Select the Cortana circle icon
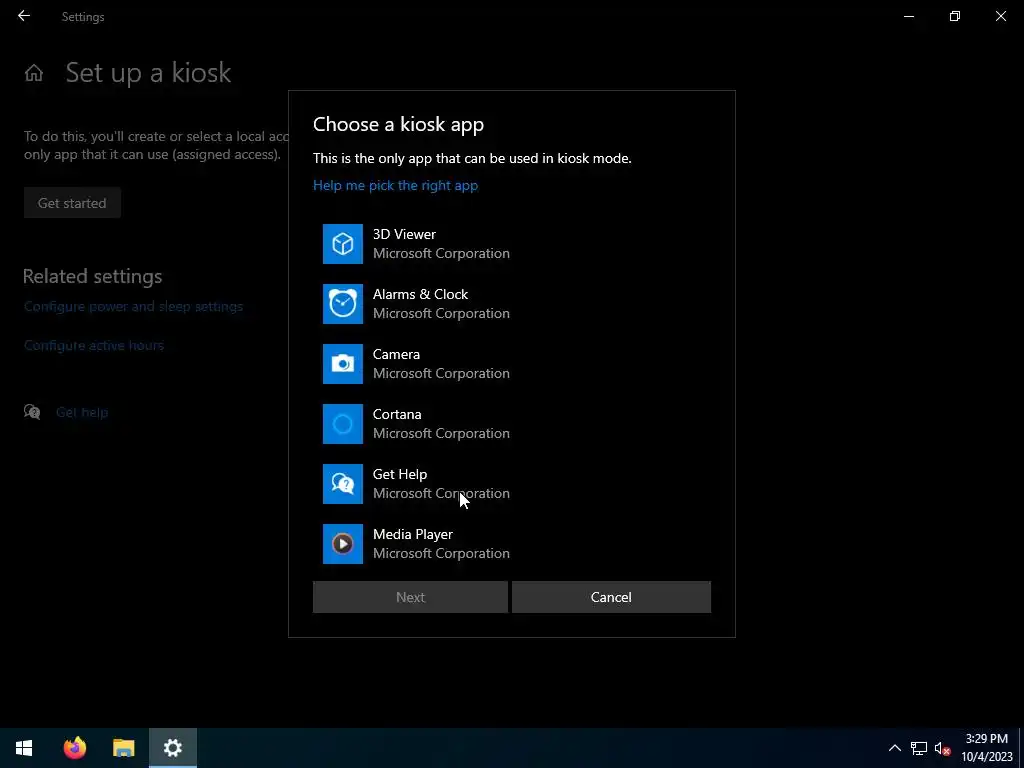 (343, 424)
